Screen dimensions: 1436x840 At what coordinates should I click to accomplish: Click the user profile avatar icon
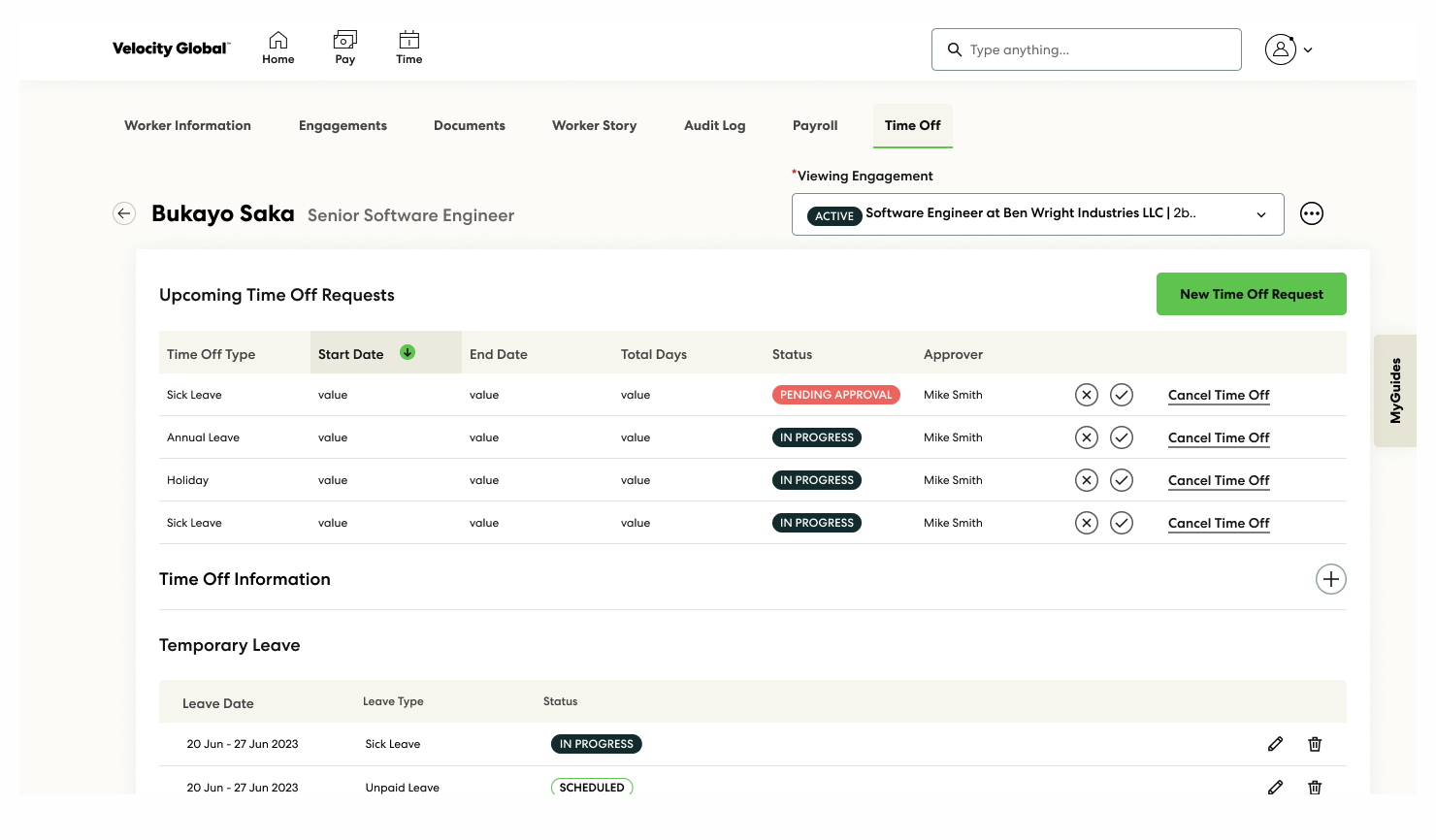1281,49
